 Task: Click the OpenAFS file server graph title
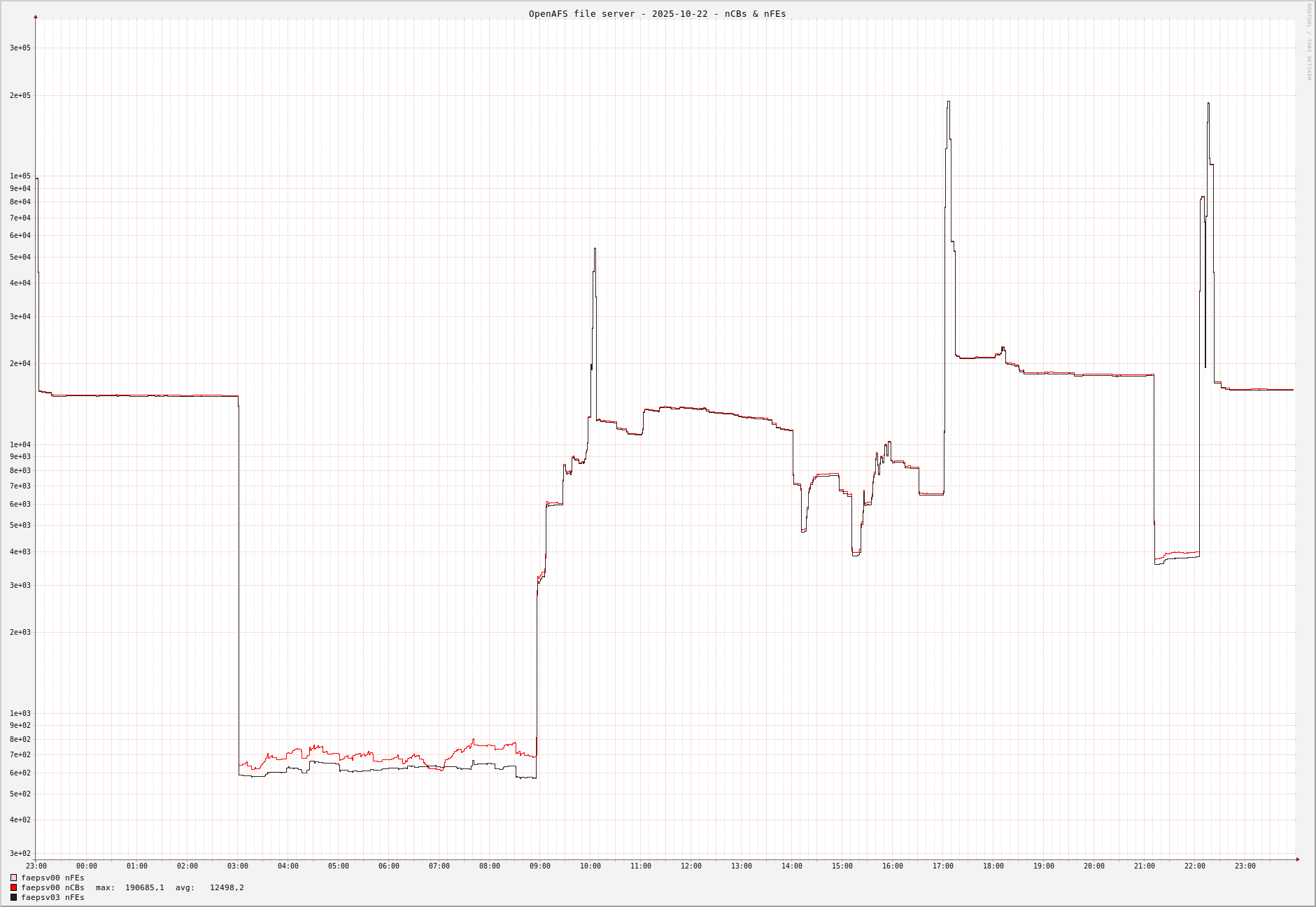657,14
